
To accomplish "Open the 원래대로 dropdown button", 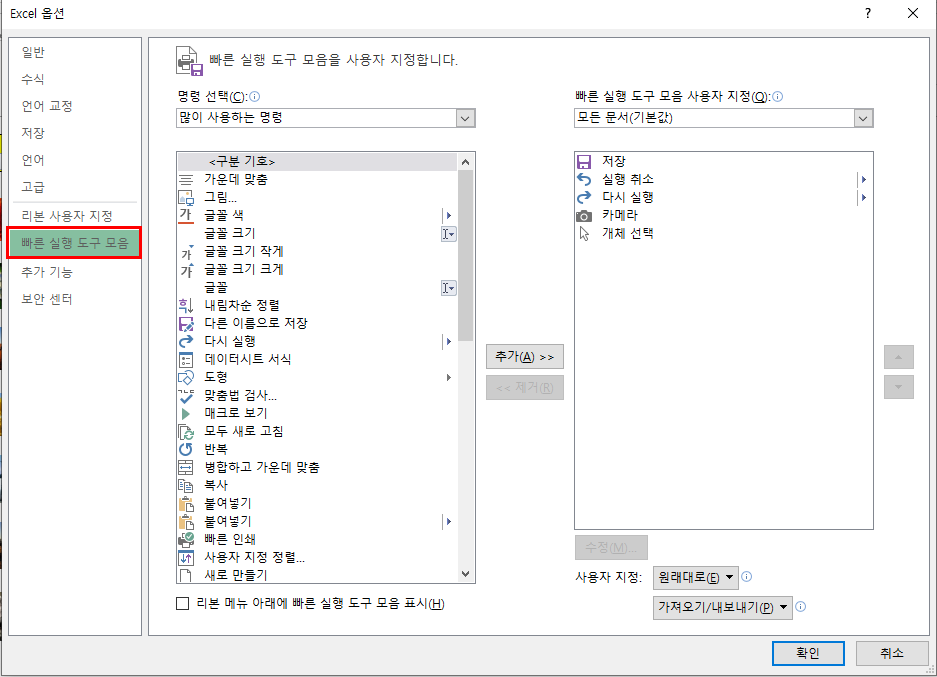I will pyautogui.click(x=696, y=578).
